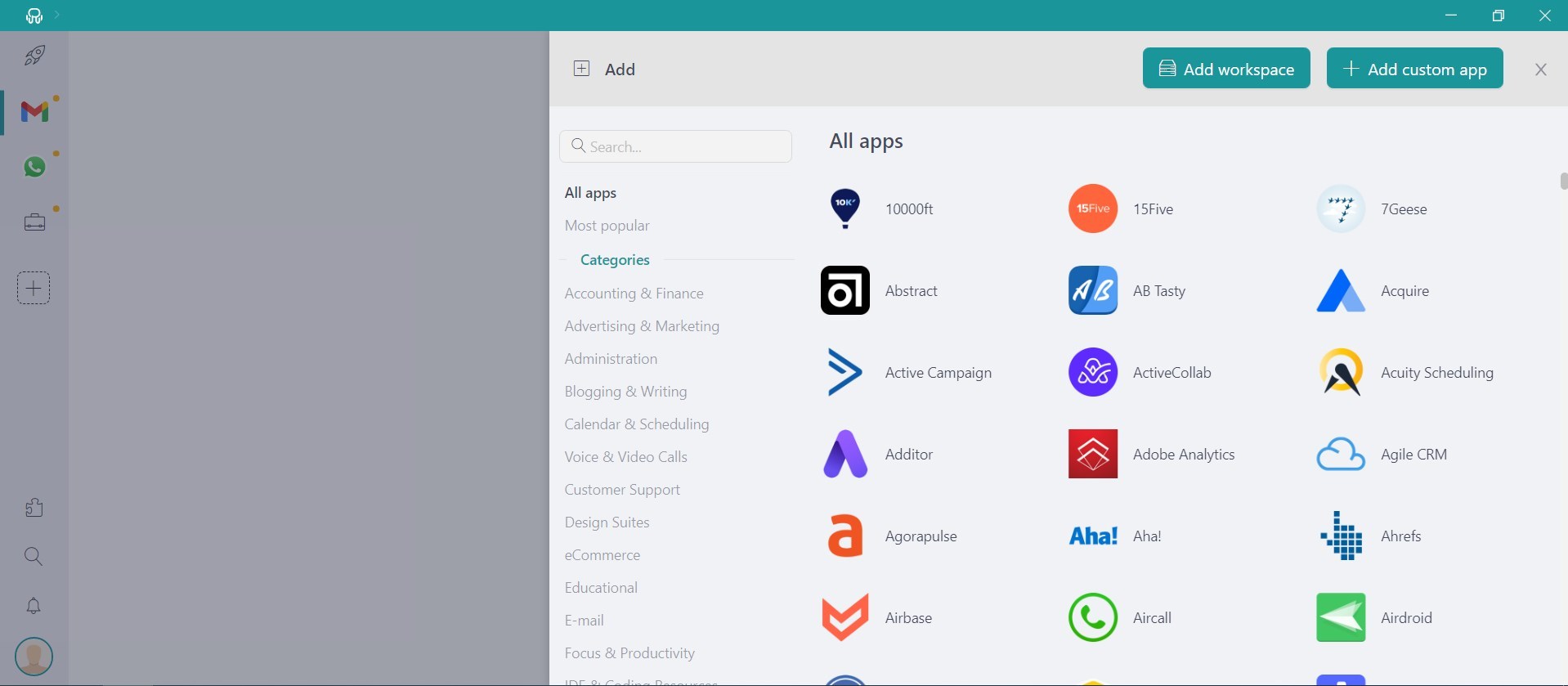
Task: Select the Aircall app icon
Action: 1093,617
